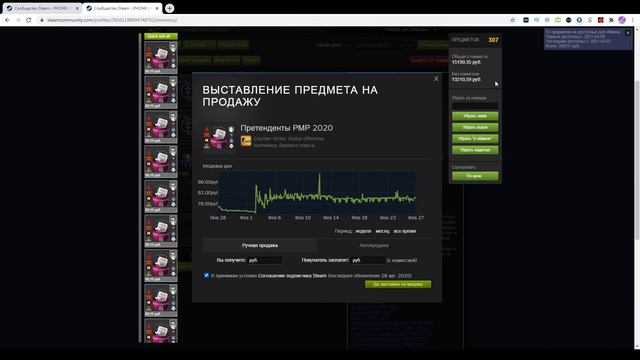Screen dimensions: 640x360
Task: Click the Counter-Strike game icon in dialog
Action: point(246,141)
